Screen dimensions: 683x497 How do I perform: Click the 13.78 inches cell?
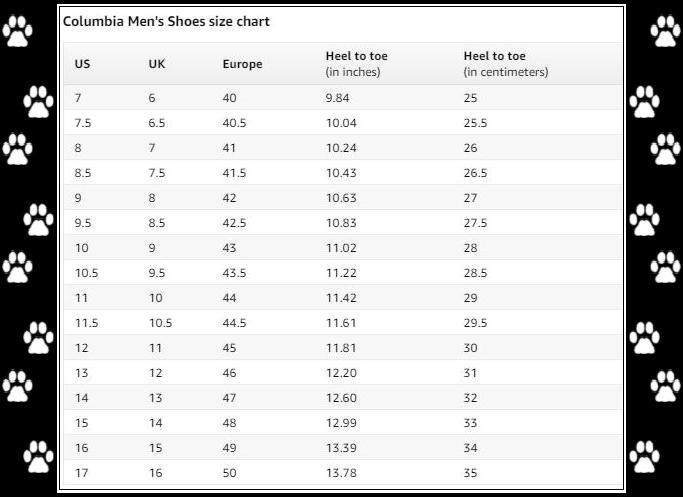click(341, 473)
